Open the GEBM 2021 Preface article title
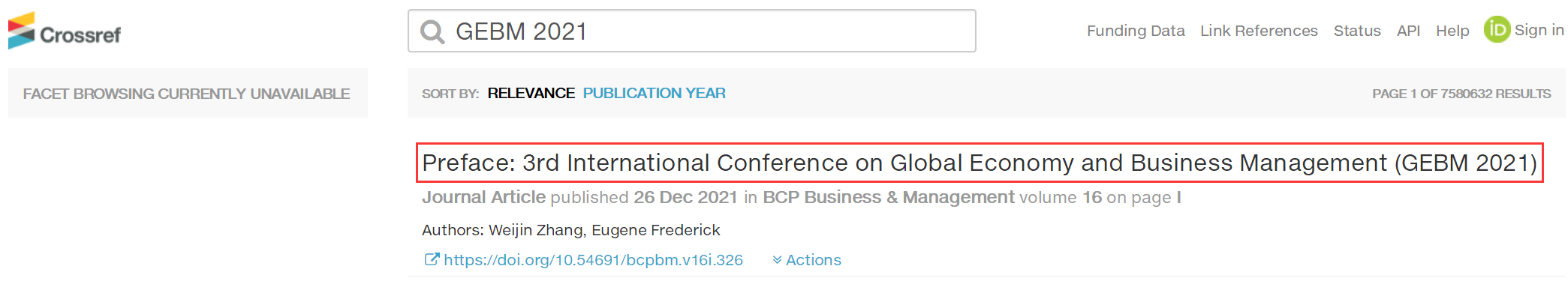1568x281 pixels. [x=980, y=163]
